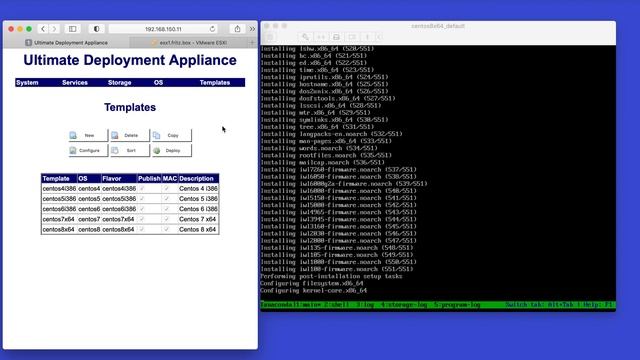Image resolution: width=640 pixels, height=360 pixels.
Task: Select the centos5i386 template name cell
Action: (59, 199)
